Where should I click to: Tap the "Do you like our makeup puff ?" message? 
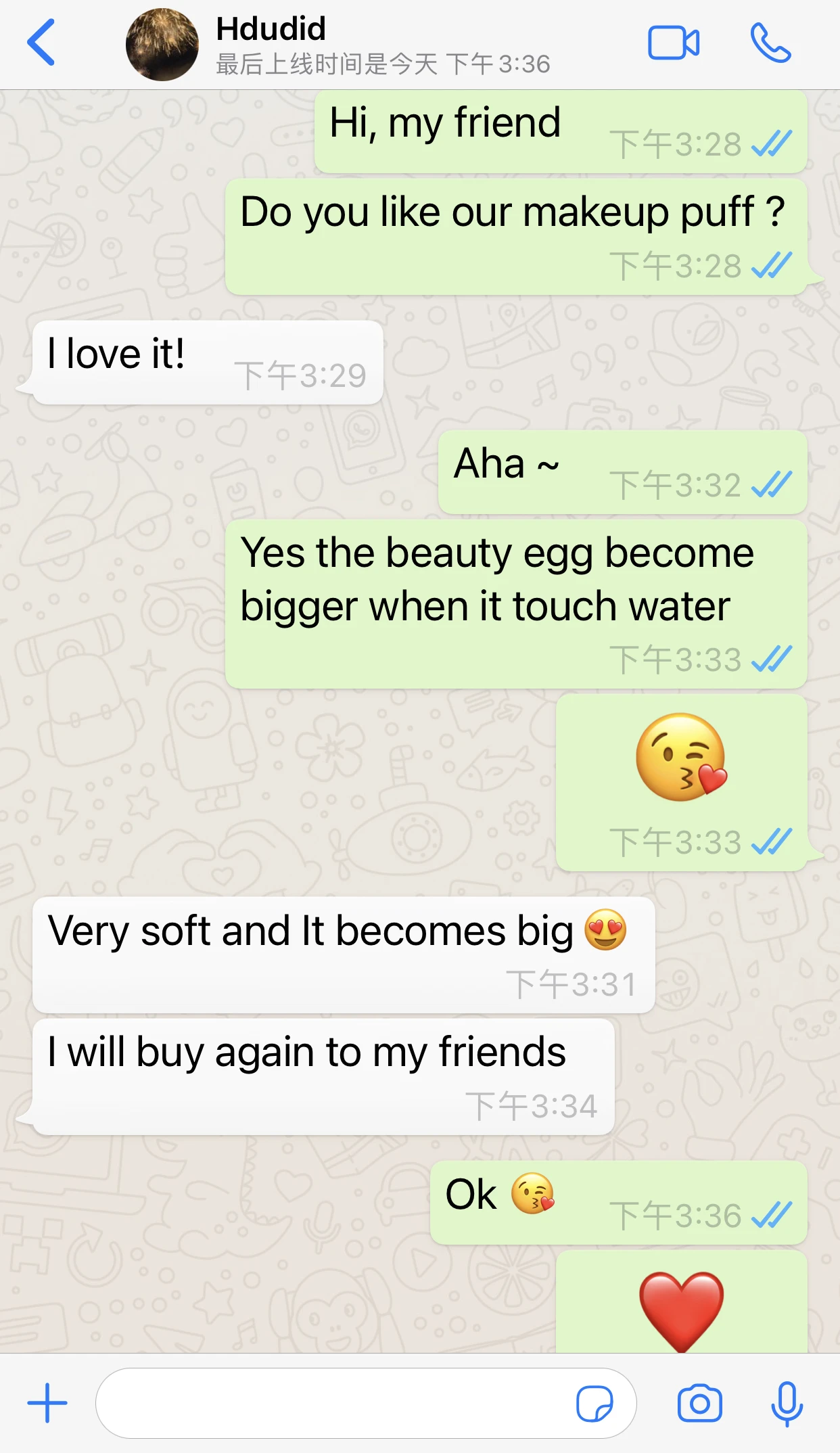point(516,237)
